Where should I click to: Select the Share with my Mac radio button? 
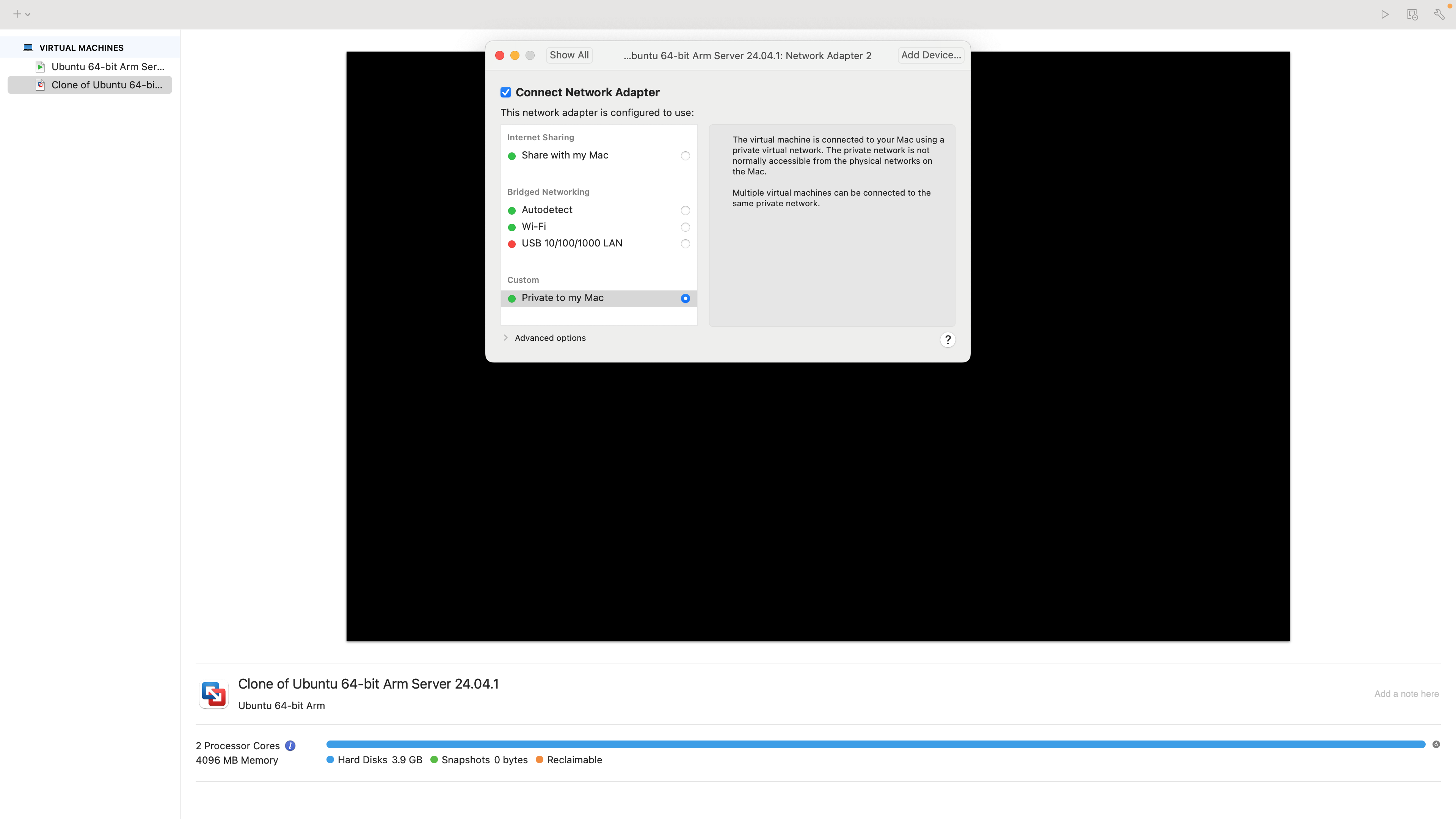[x=685, y=155]
